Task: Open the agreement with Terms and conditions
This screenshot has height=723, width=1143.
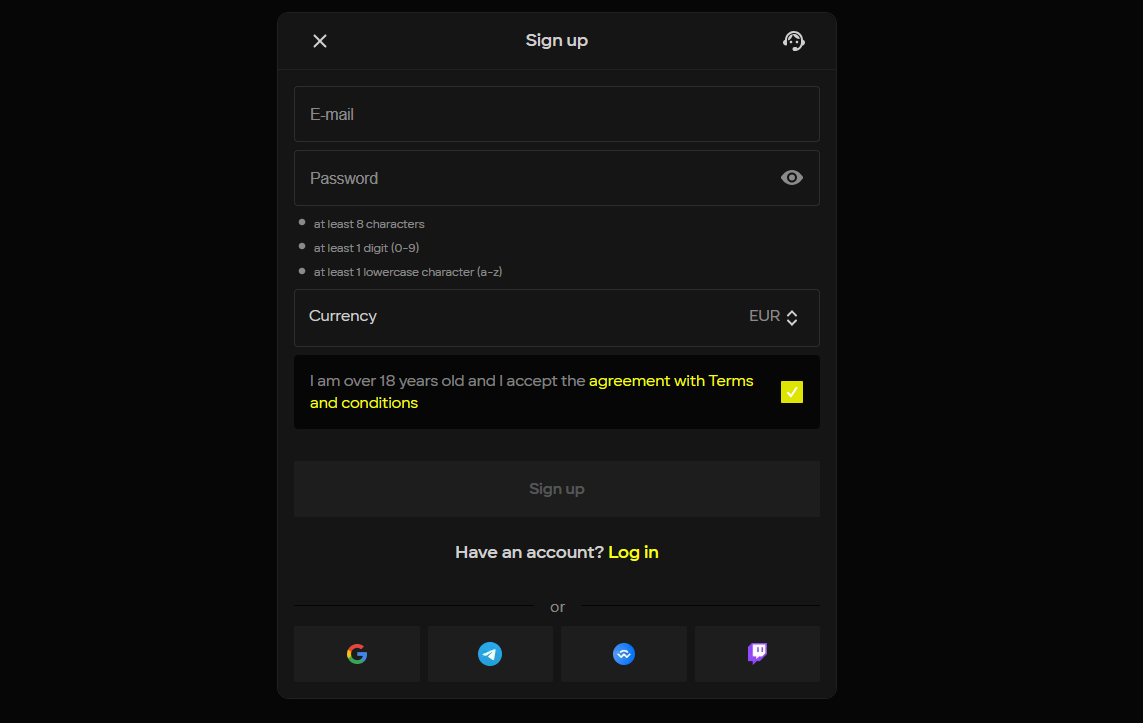Action: (670, 381)
